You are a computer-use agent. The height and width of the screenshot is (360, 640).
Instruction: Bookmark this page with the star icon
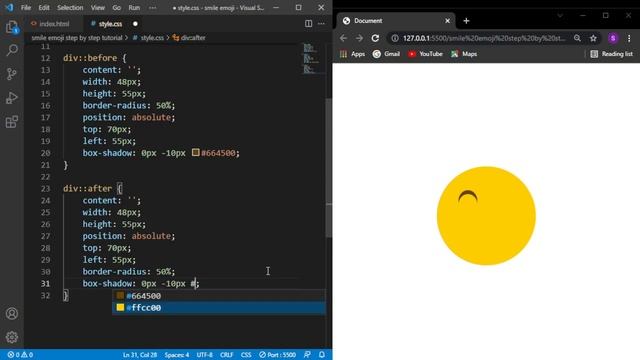coord(593,38)
